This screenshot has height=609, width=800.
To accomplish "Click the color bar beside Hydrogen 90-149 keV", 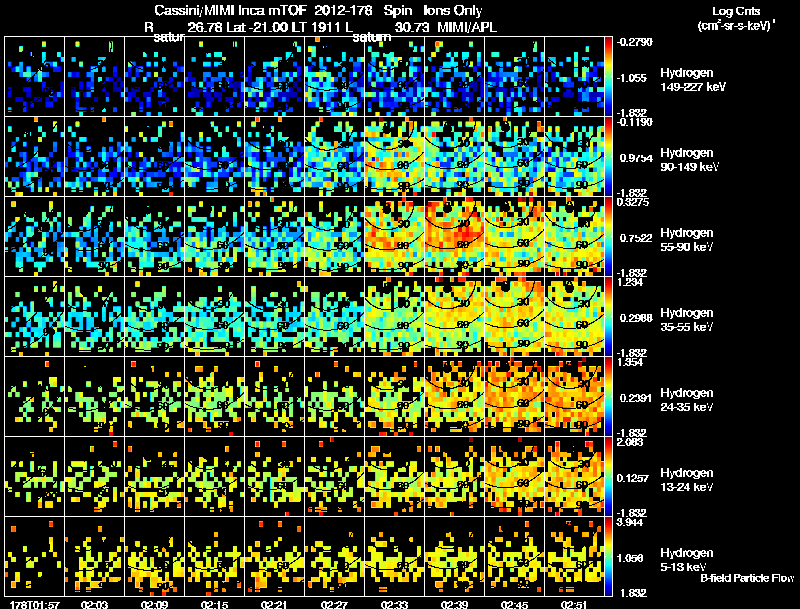I will [608, 157].
